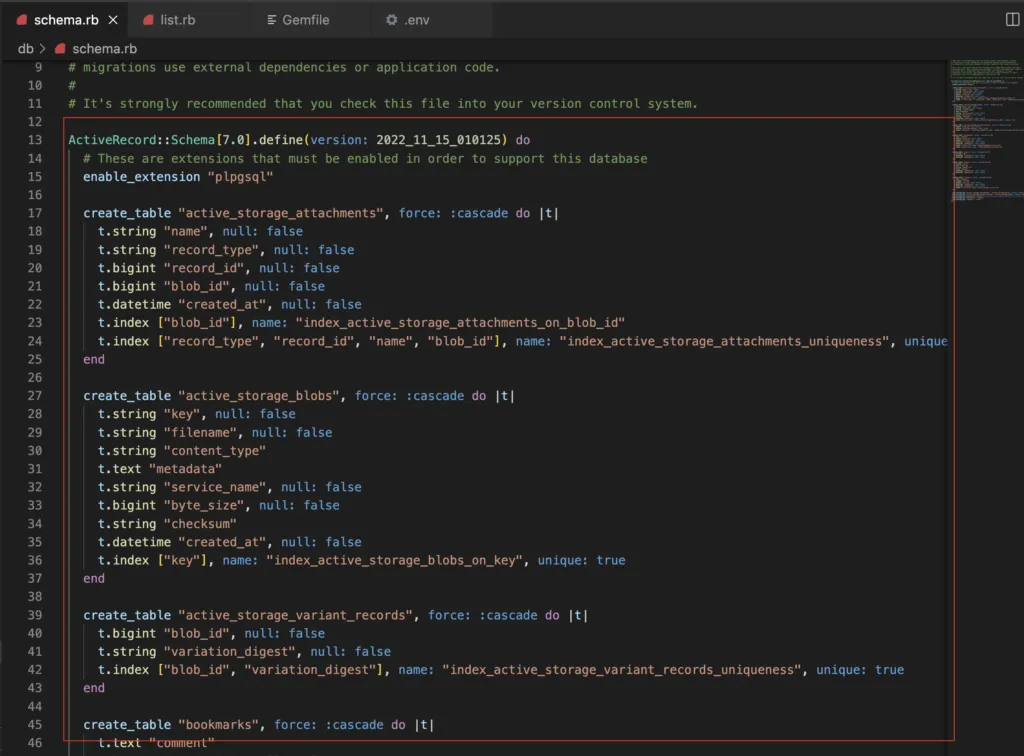This screenshot has width=1024, height=756.
Task: Click line number 45 in gutter
Action: tap(35, 725)
